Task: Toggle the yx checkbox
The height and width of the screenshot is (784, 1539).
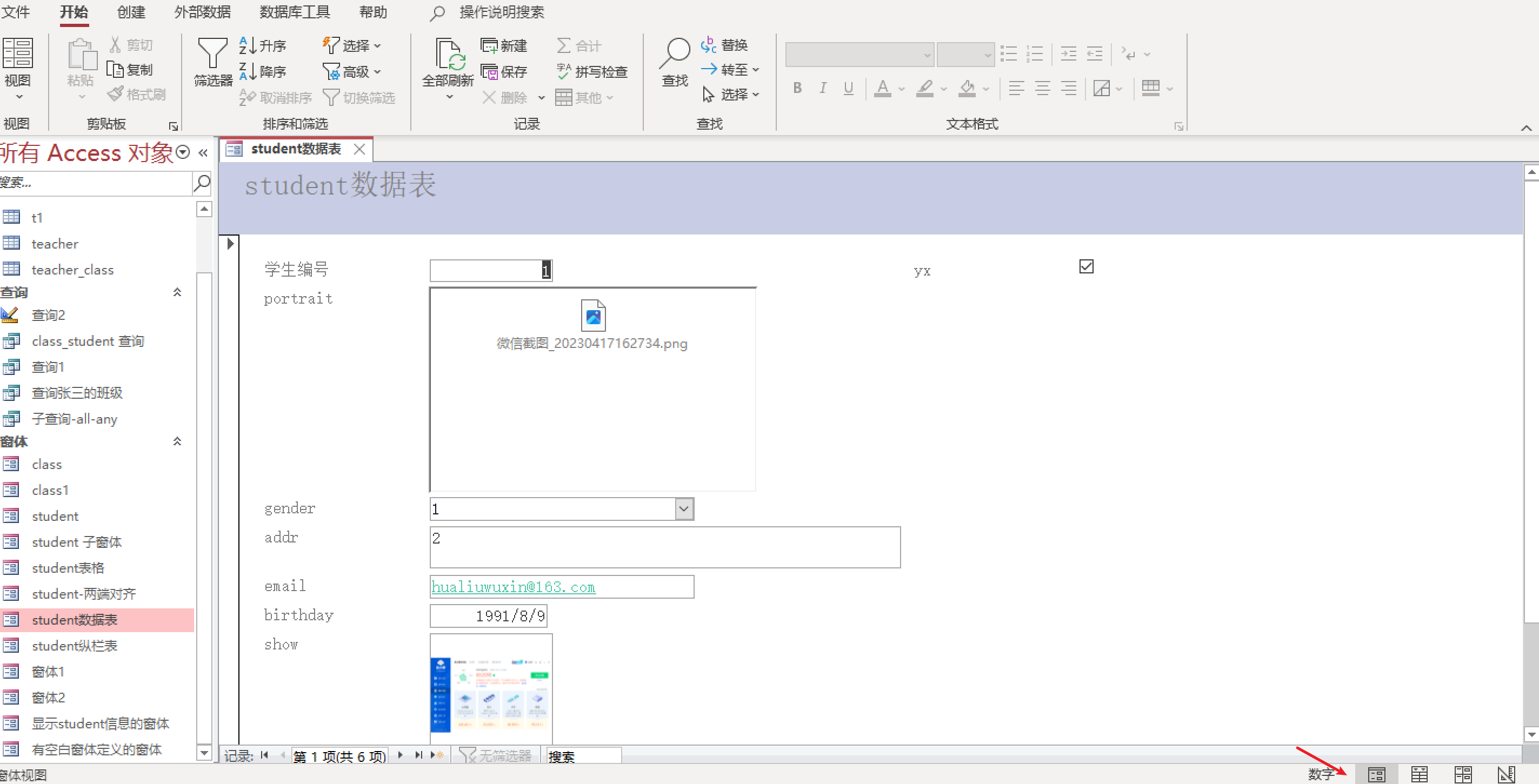Action: 1086,266
